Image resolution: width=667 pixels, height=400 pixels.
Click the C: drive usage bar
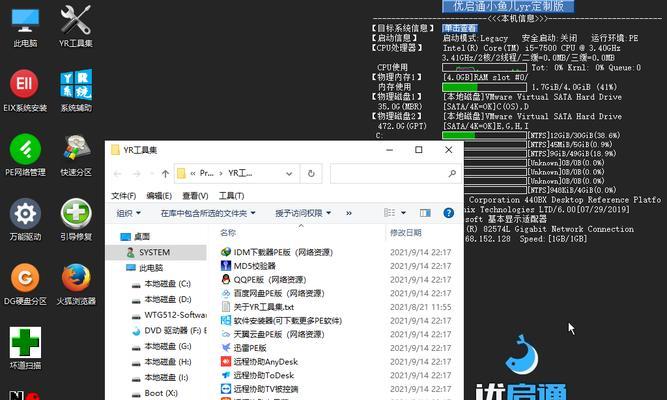[485, 135]
